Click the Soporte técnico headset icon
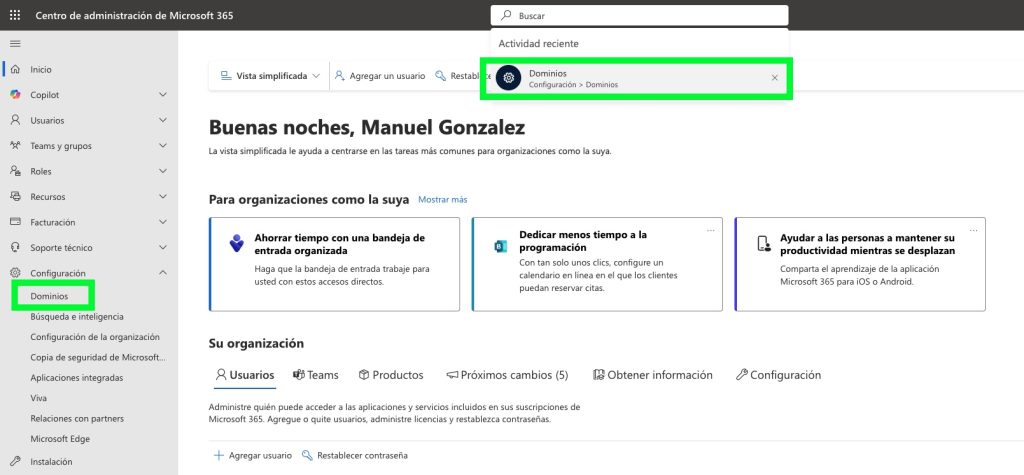 [15, 247]
